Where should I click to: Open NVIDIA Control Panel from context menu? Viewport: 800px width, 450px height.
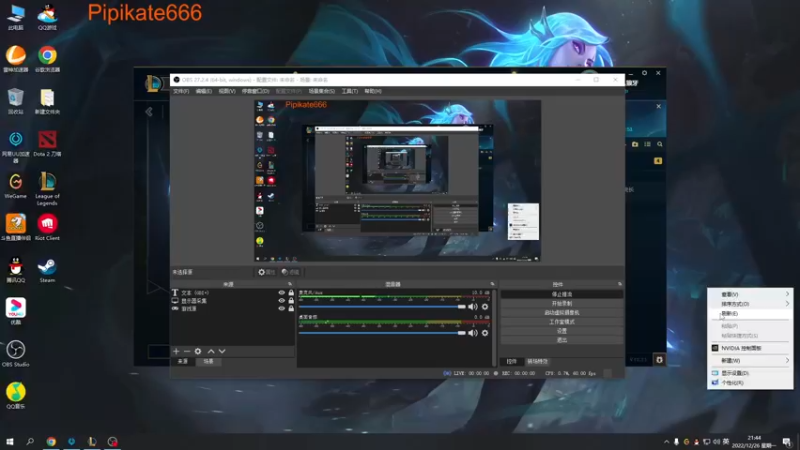pyautogui.click(x=750, y=348)
